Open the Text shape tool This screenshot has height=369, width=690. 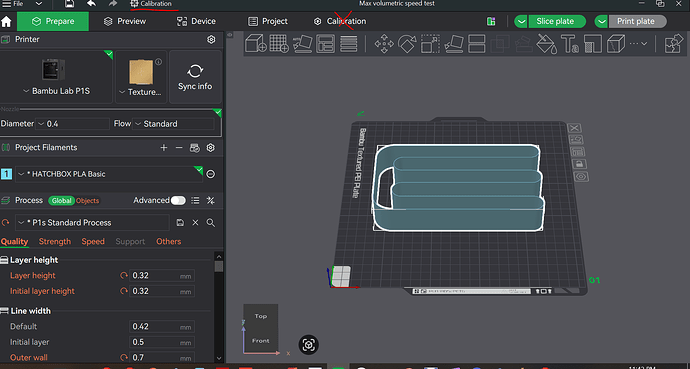(x=569, y=44)
